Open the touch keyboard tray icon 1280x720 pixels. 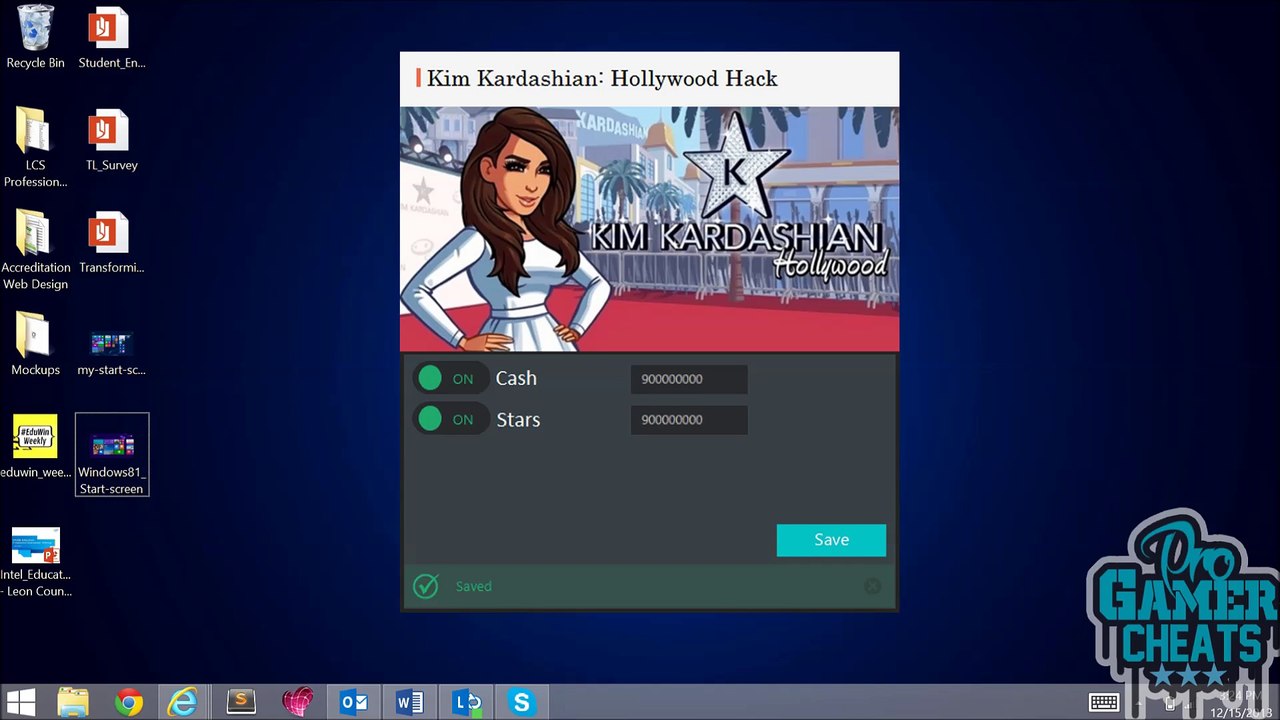pos(1104,702)
